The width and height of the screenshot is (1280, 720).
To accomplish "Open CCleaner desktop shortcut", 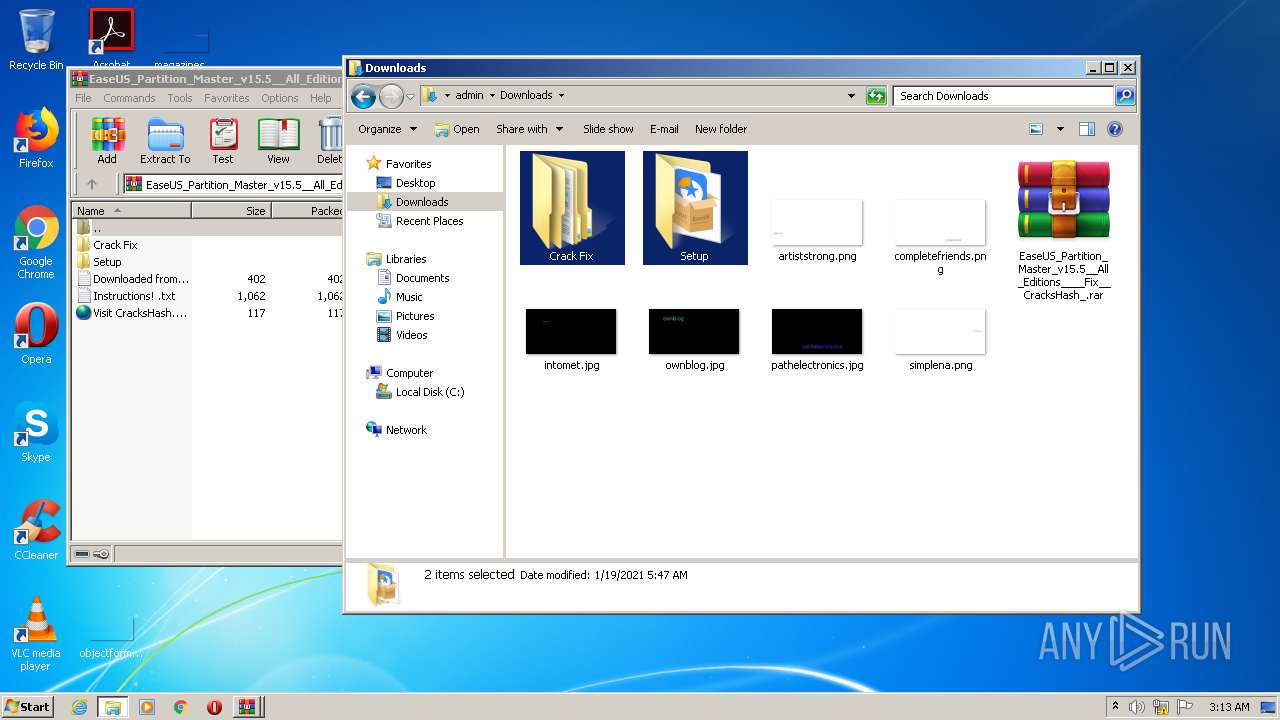I will [x=36, y=530].
